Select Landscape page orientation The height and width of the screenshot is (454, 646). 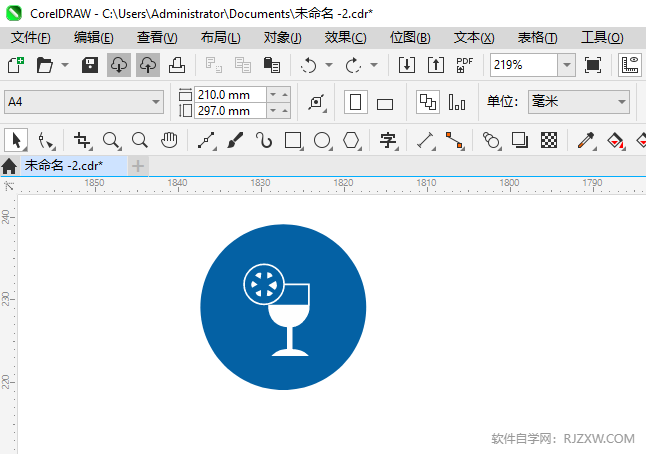[x=385, y=104]
